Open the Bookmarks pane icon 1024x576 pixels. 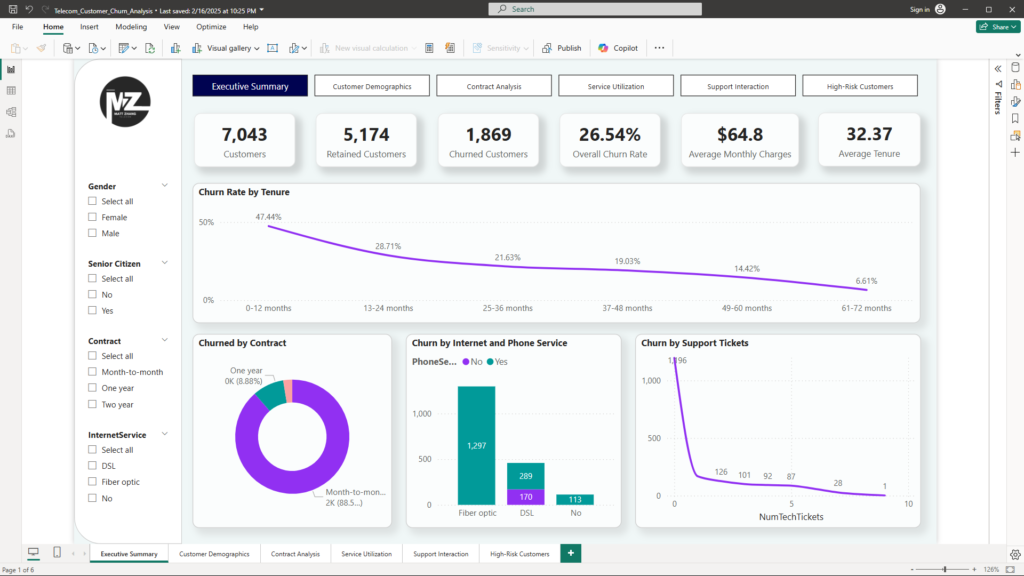coord(1015,118)
